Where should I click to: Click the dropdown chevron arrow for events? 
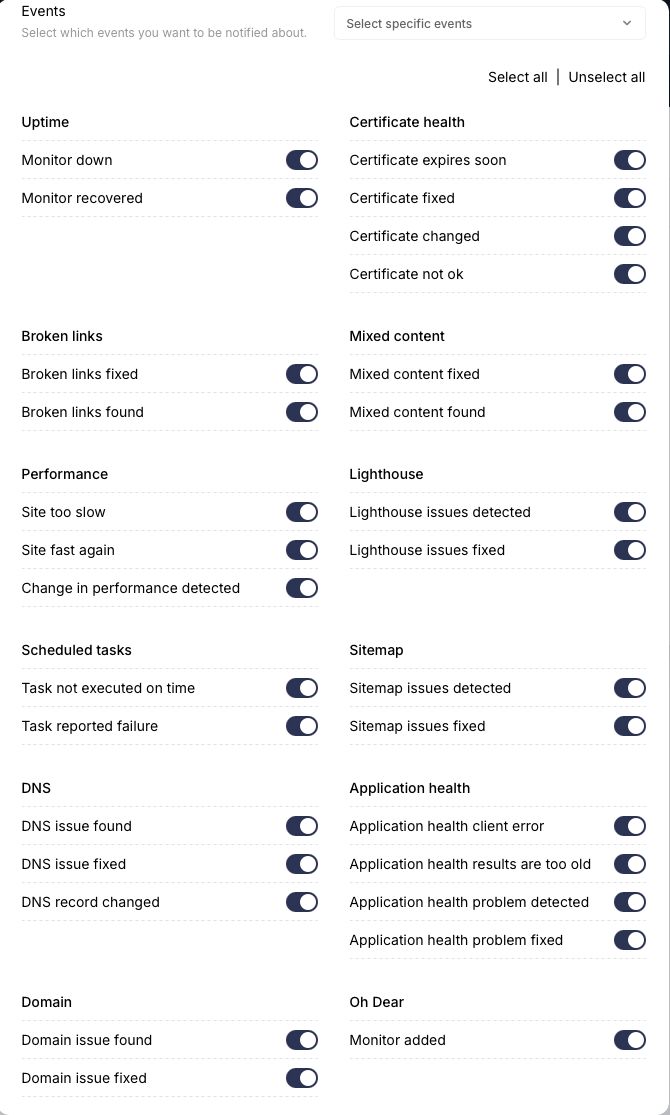pyautogui.click(x=627, y=23)
